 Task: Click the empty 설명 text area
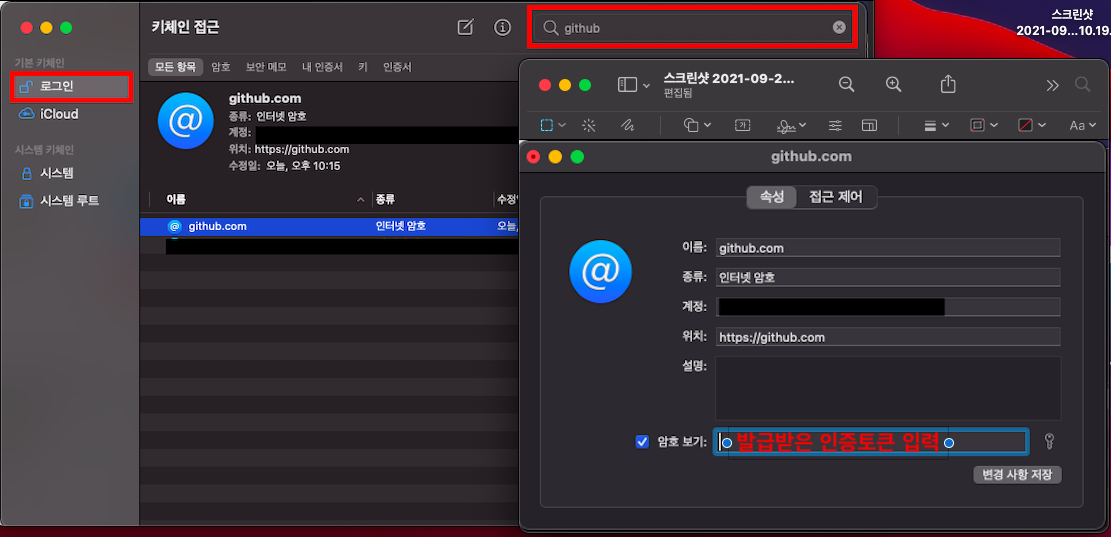pos(888,388)
